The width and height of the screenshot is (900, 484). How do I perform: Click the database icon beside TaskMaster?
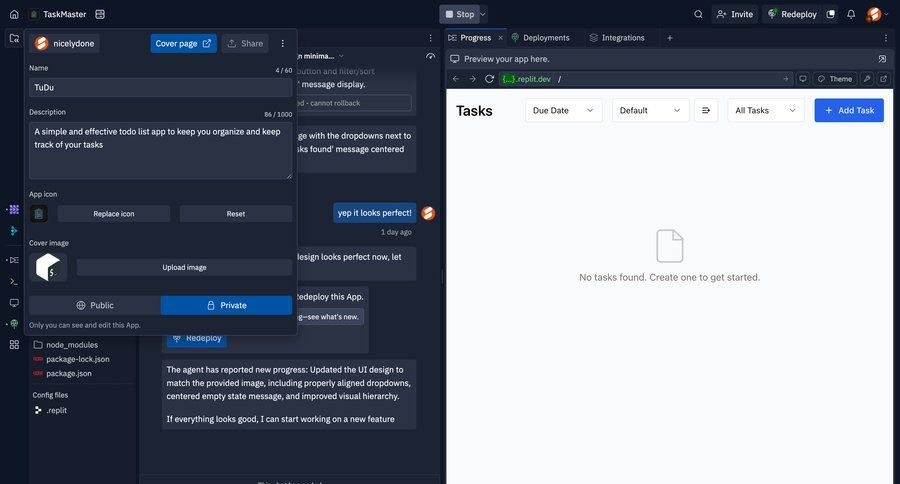pyautogui.click(x=100, y=14)
